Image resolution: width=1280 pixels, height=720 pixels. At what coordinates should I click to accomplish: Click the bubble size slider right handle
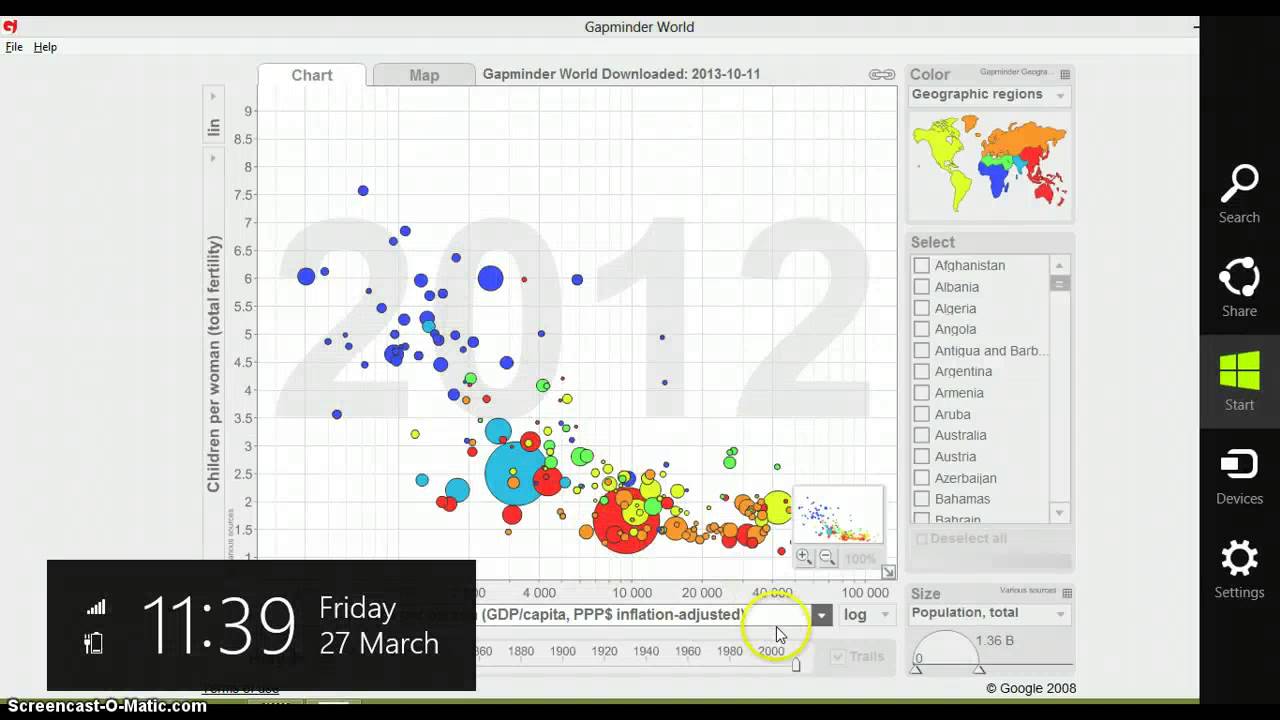pyautogui.click(x=979, y=668)
